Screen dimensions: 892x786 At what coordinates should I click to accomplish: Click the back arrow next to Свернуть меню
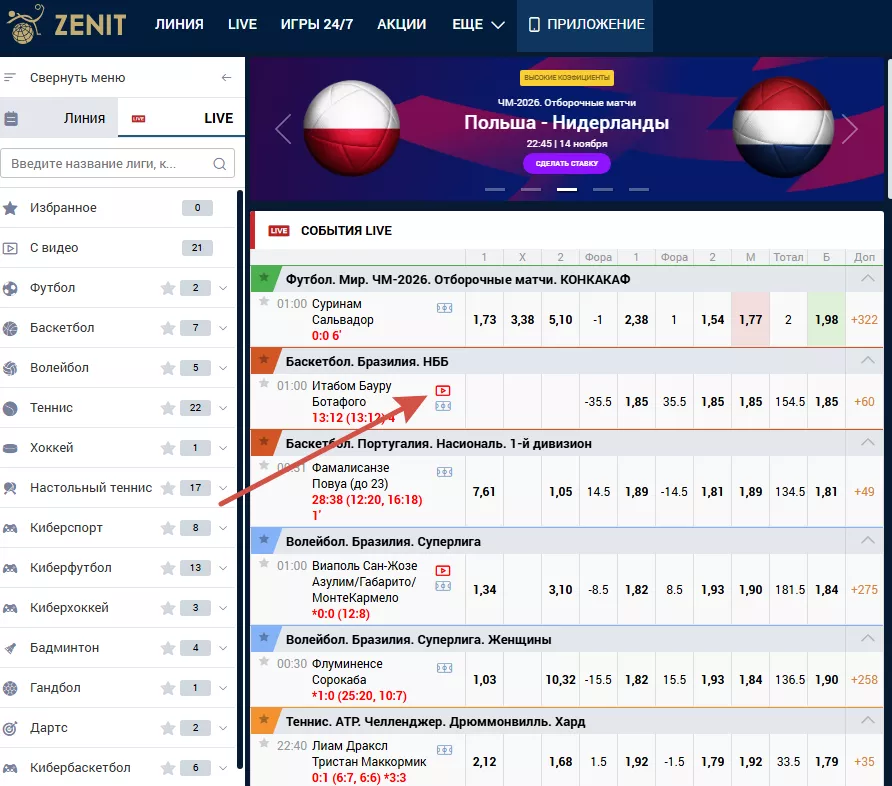click(x=226, y=78)
